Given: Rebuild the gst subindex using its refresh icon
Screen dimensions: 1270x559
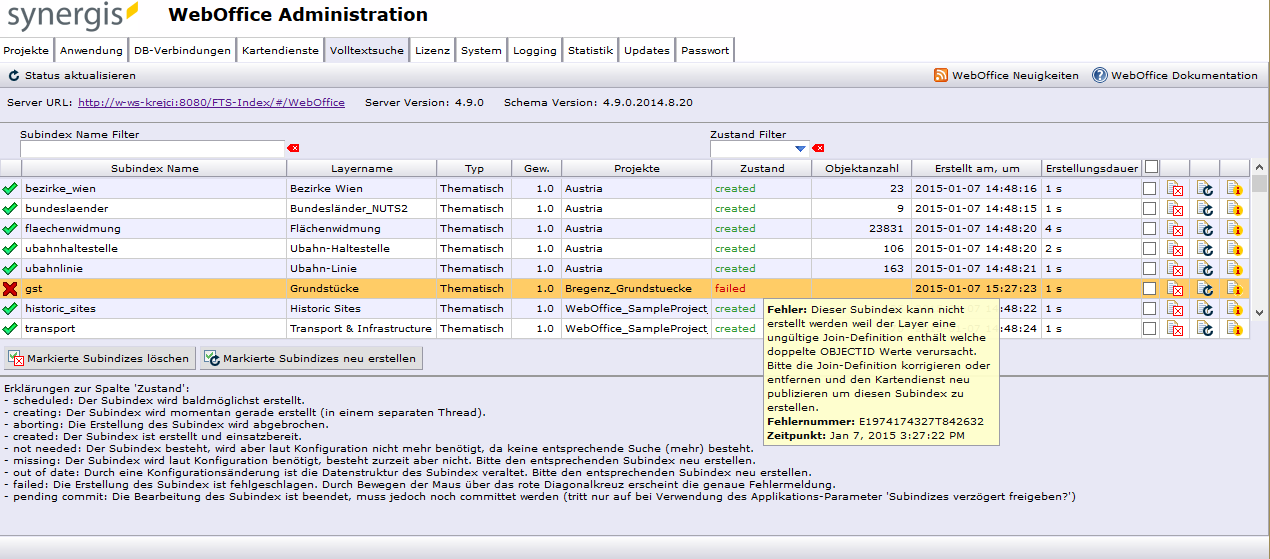Looking at the screenshot, I should [1205, 289].
